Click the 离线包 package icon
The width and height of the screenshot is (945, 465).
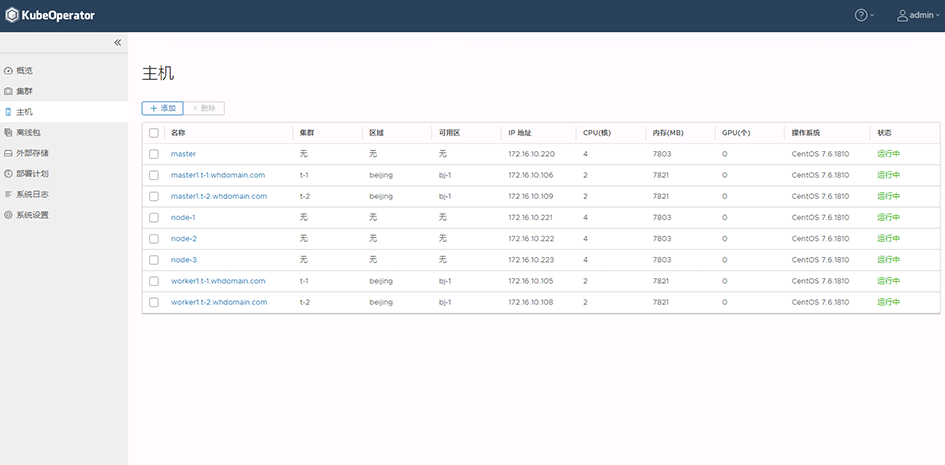click(x=8, y=133)
